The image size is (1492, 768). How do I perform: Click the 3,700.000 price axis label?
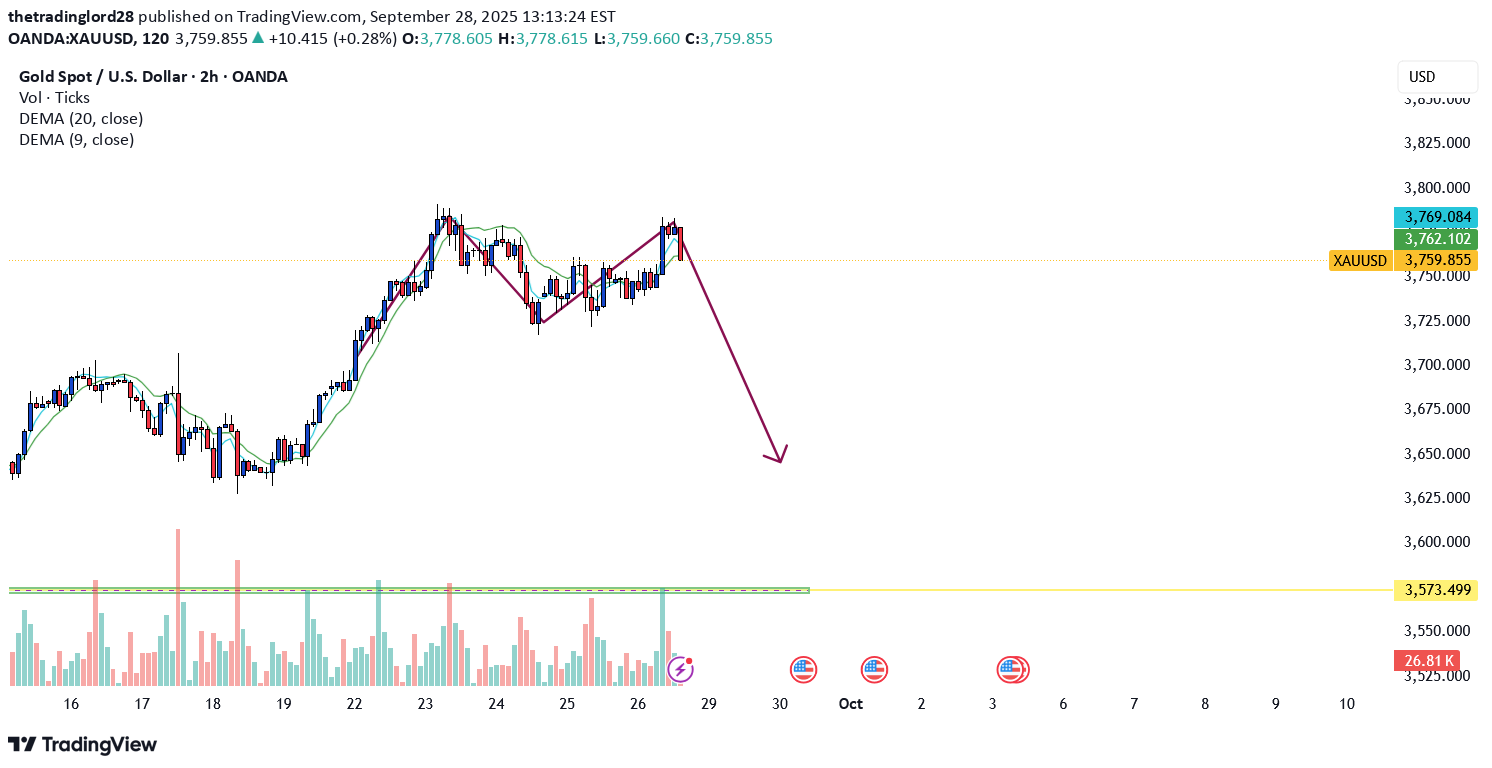tap(1437, 365)
